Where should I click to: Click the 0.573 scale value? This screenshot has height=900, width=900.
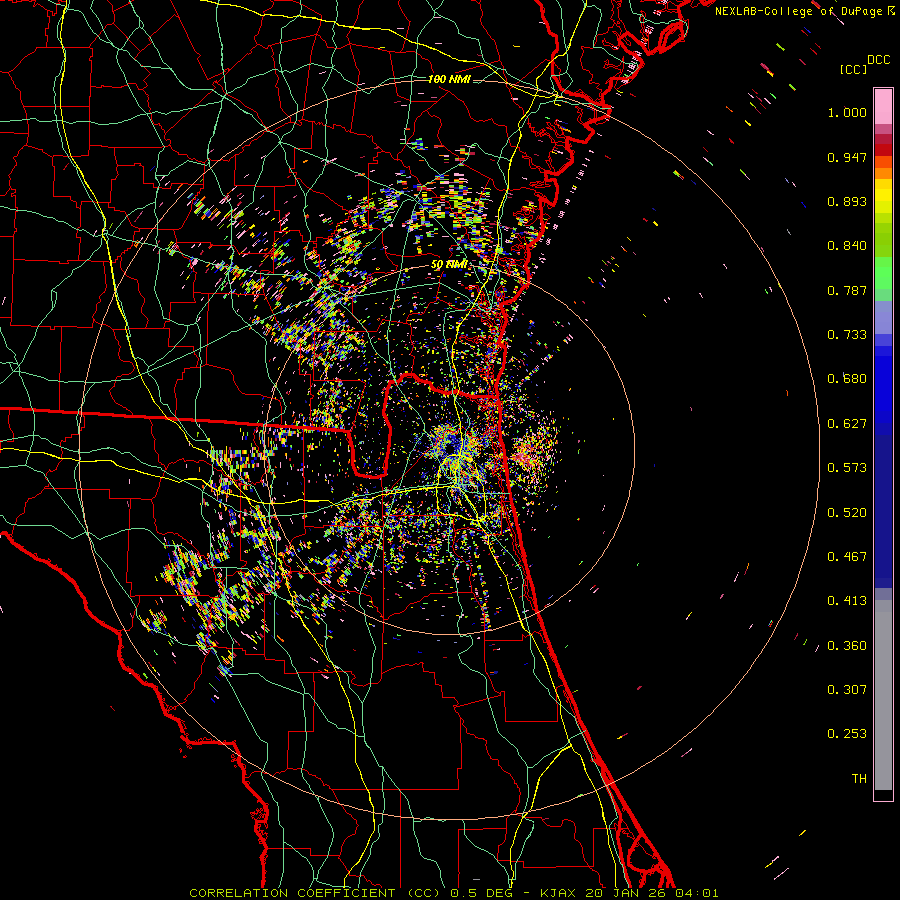(847, 468)
